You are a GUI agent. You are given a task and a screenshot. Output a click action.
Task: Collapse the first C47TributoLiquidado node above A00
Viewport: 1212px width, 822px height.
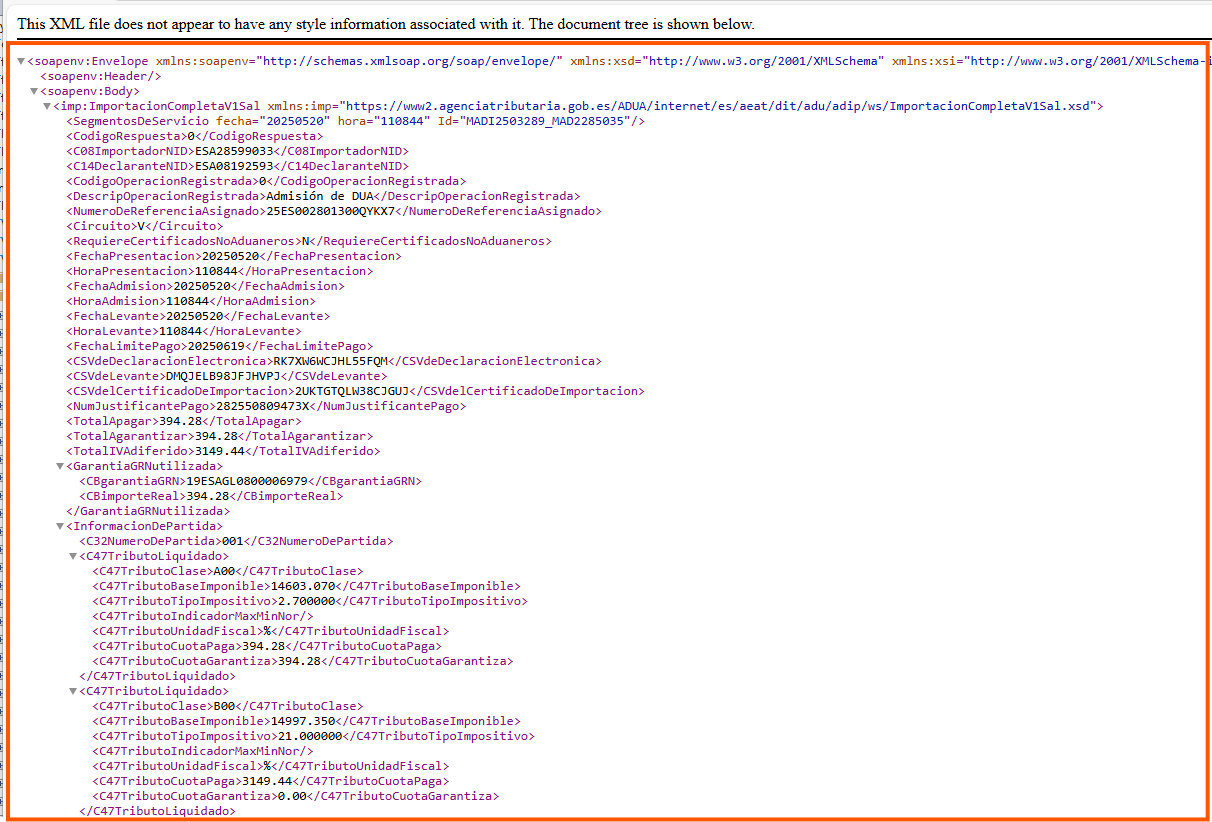click(73, 556)
